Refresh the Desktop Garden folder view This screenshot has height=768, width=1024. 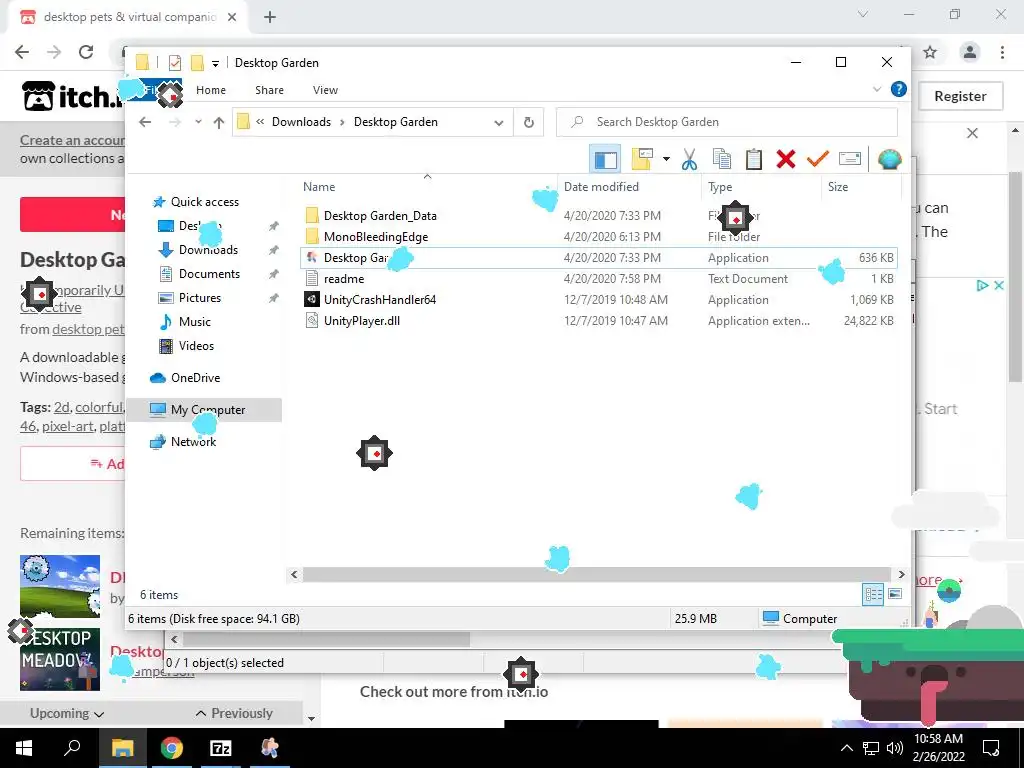(x=529, y=122)
